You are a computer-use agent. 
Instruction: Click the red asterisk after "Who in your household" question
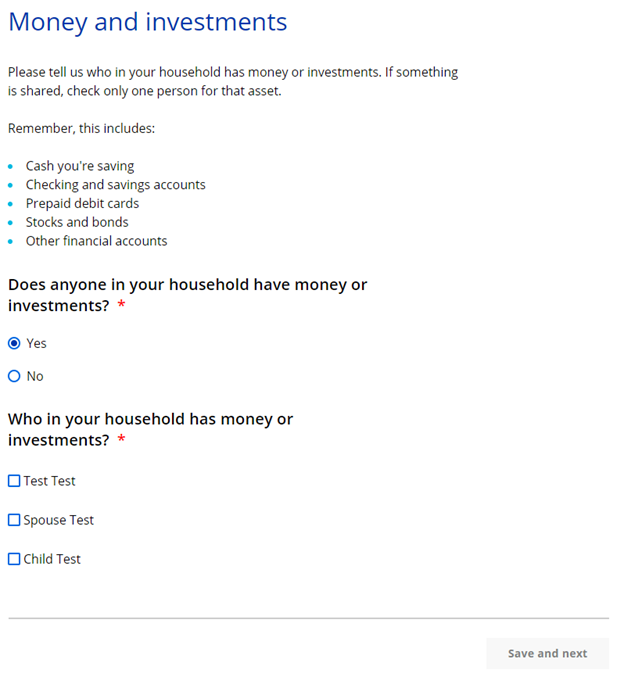[122, 441]
